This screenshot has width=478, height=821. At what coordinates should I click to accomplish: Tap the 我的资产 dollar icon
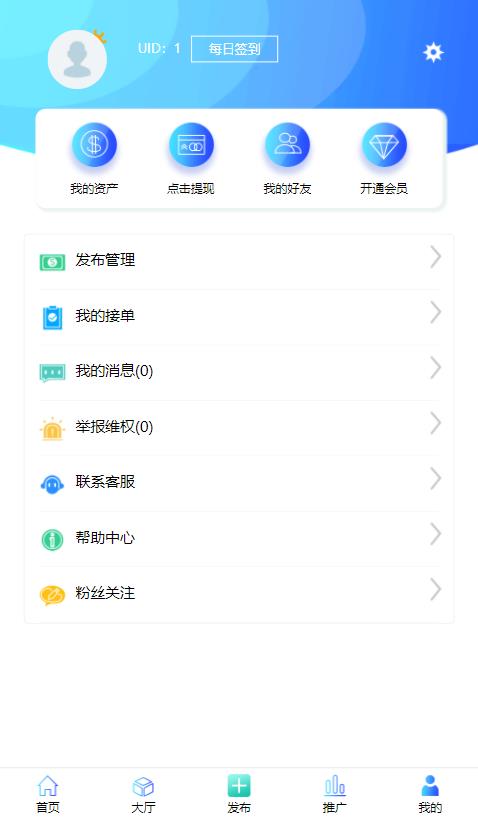94,145
